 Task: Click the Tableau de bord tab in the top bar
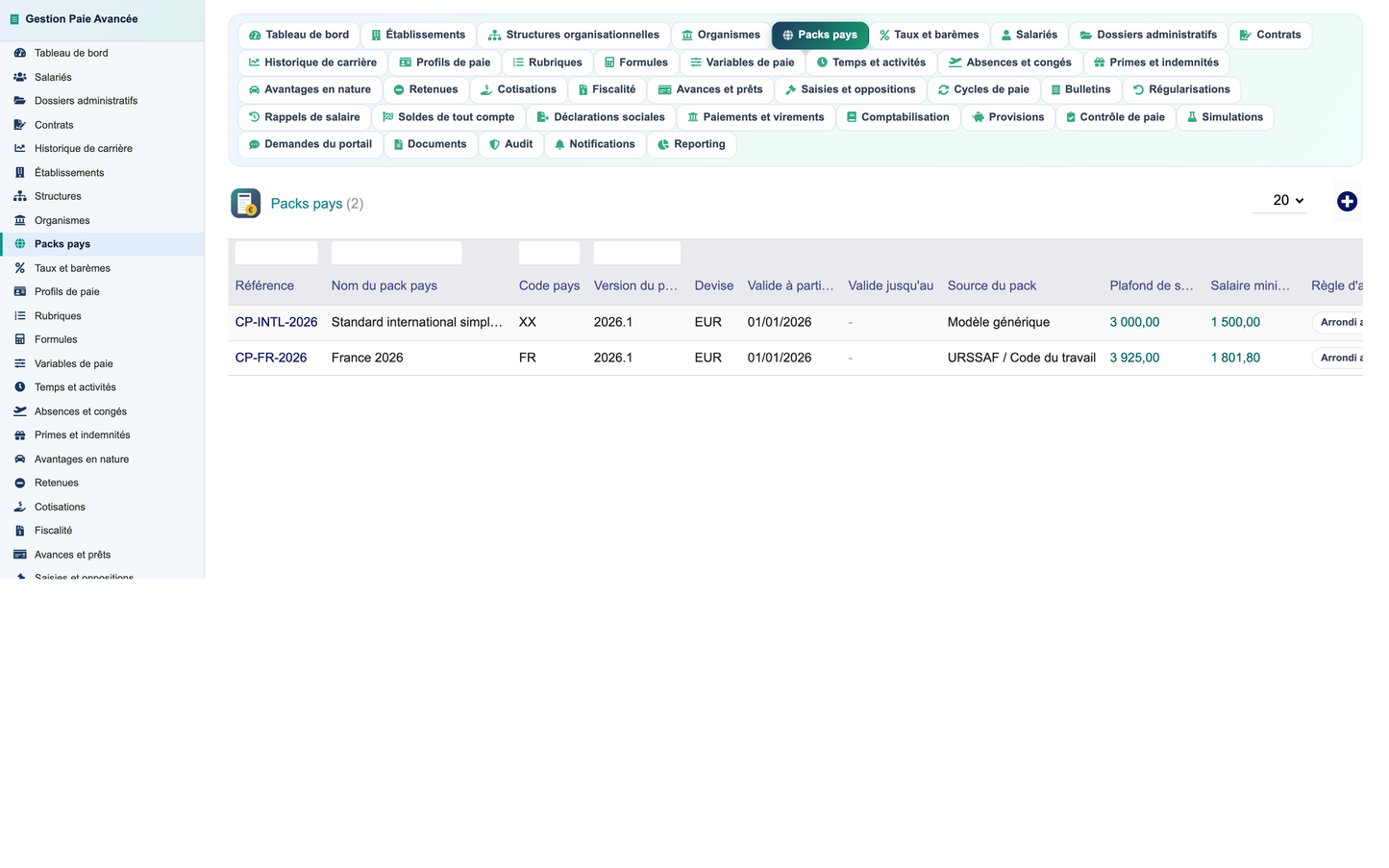(x=299, y=36)
